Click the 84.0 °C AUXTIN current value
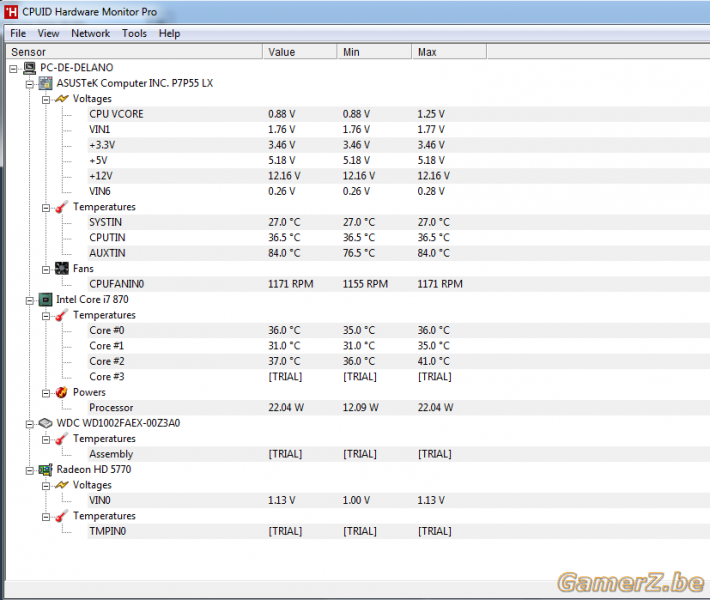710x600 pixels. [x=284, y=253]
